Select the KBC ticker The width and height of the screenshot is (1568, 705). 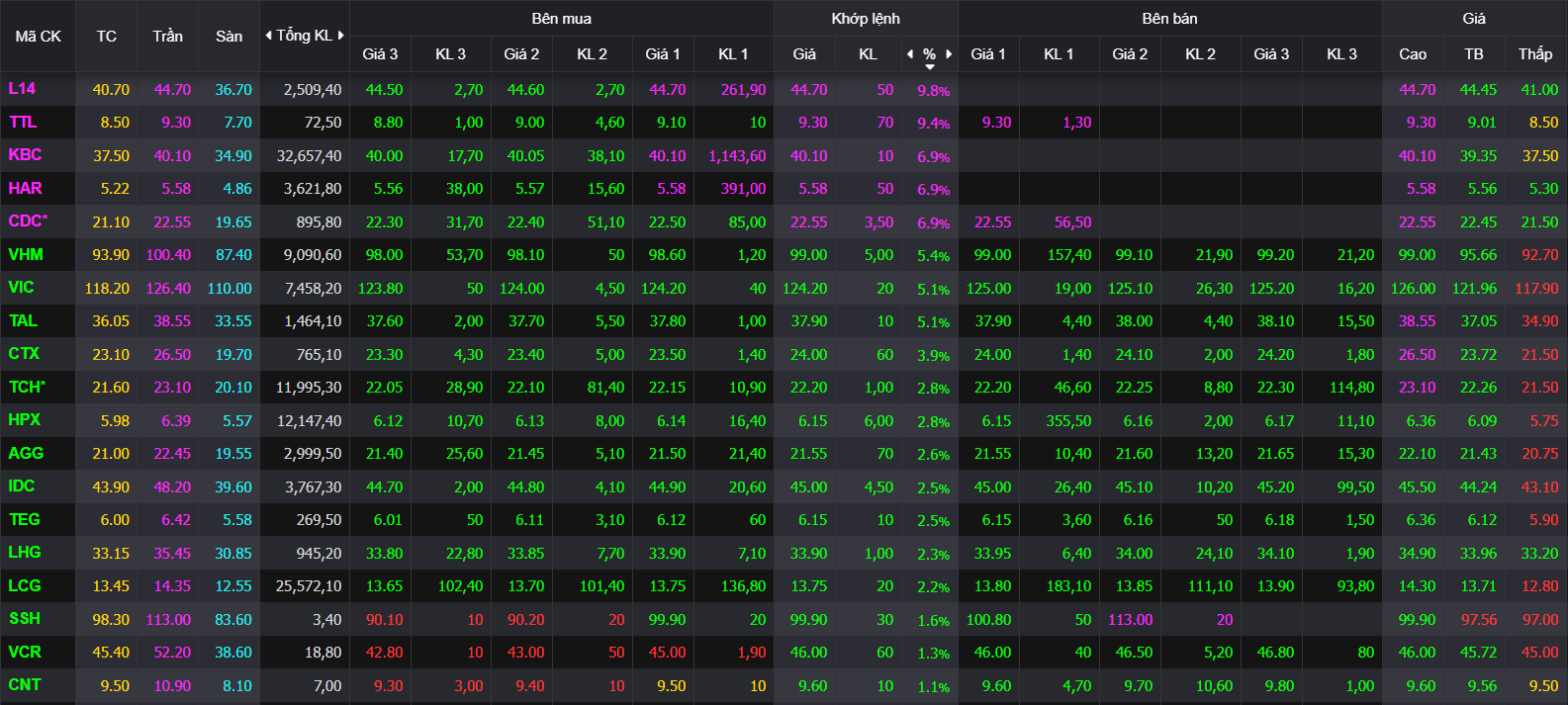pos(25,155)
